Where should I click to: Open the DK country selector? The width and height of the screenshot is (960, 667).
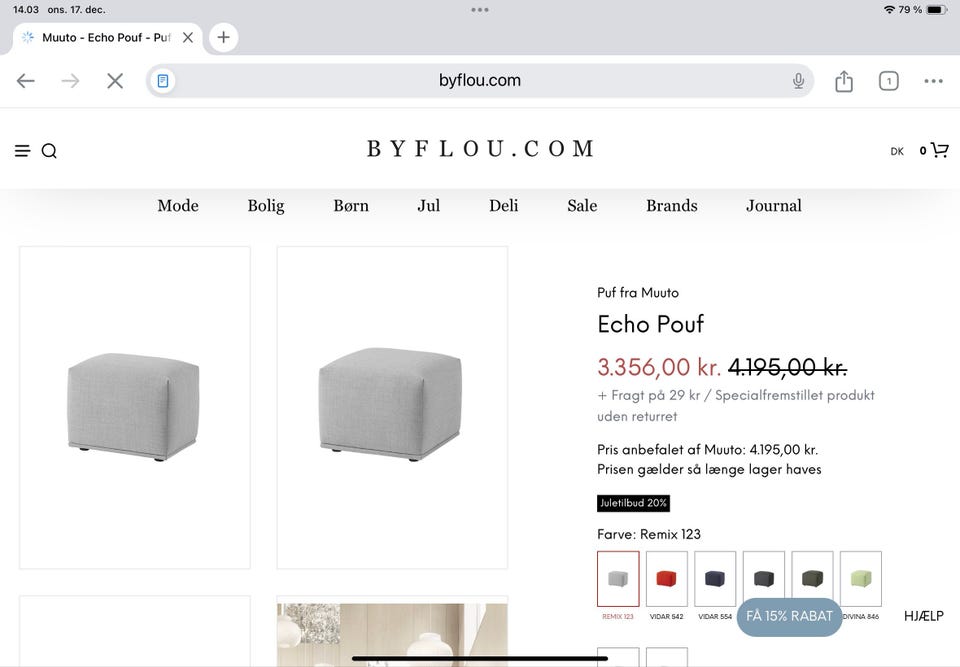click(x=897, y=151)
